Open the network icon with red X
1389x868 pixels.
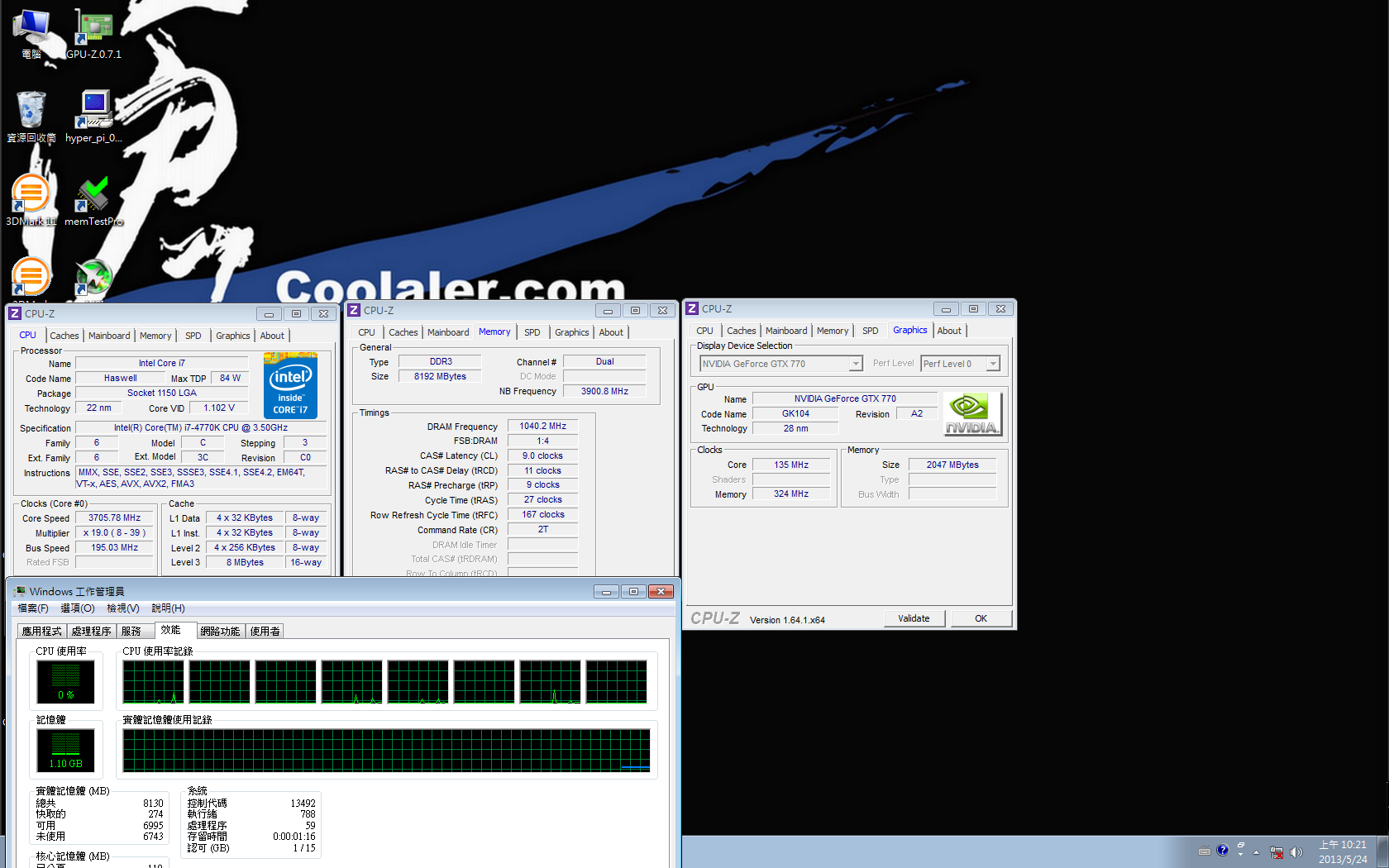(x=1277, y=852)
